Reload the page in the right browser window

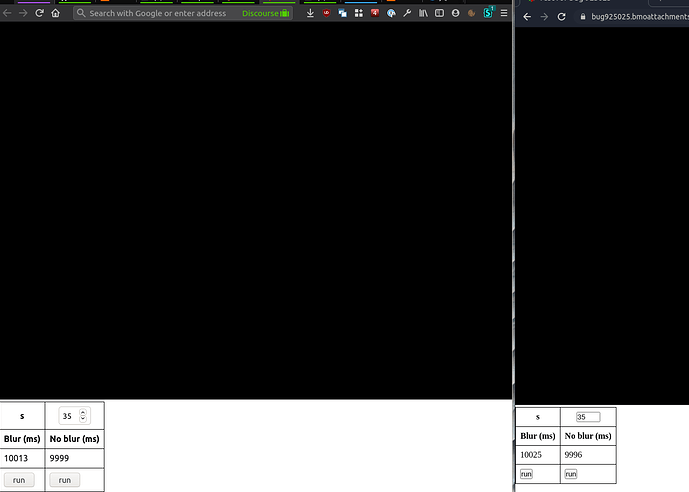[562, 17]
